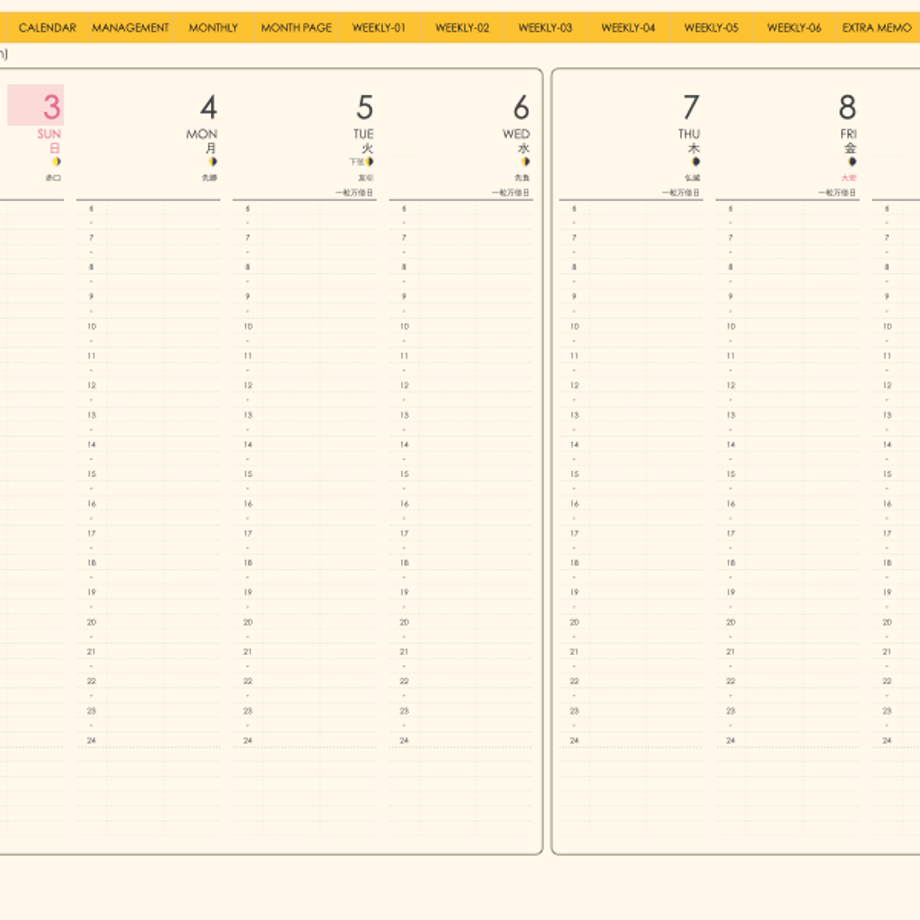Screen dimensions: 920x920
Task: Click the FRI day label
Action: 848,134
